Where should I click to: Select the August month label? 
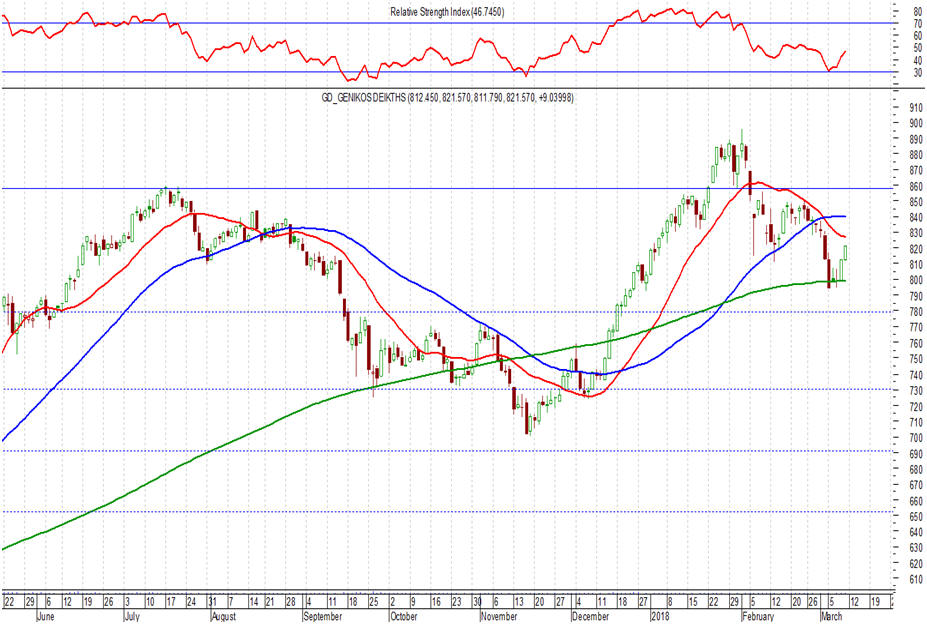click(223, 616)
